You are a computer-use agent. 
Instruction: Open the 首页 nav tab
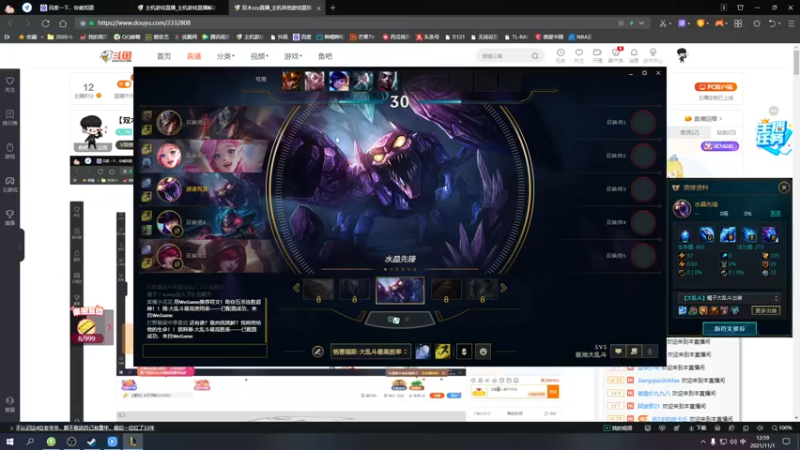tap(164, 56)
